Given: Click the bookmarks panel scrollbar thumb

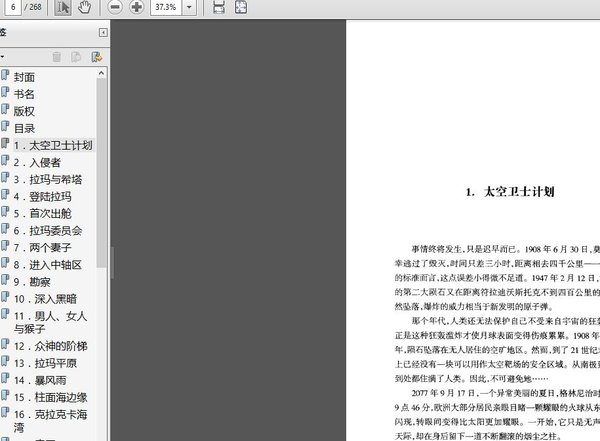Looking at the screenshot, I should [101, 173].
